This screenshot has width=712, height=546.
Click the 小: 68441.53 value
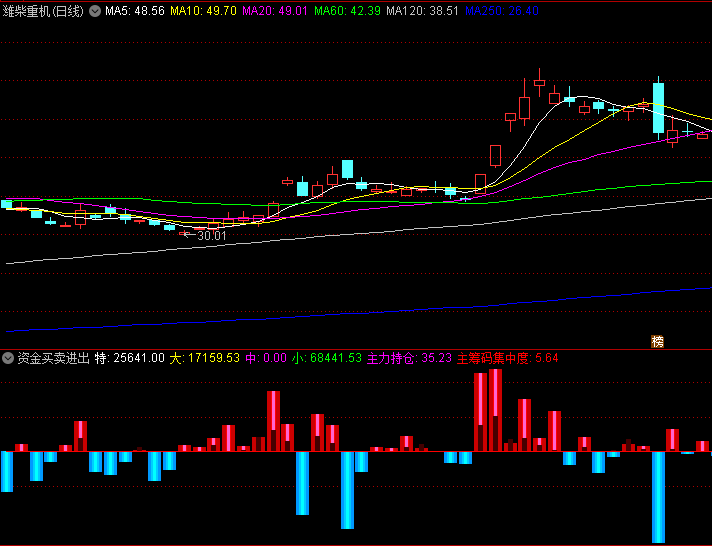point(327,358)
